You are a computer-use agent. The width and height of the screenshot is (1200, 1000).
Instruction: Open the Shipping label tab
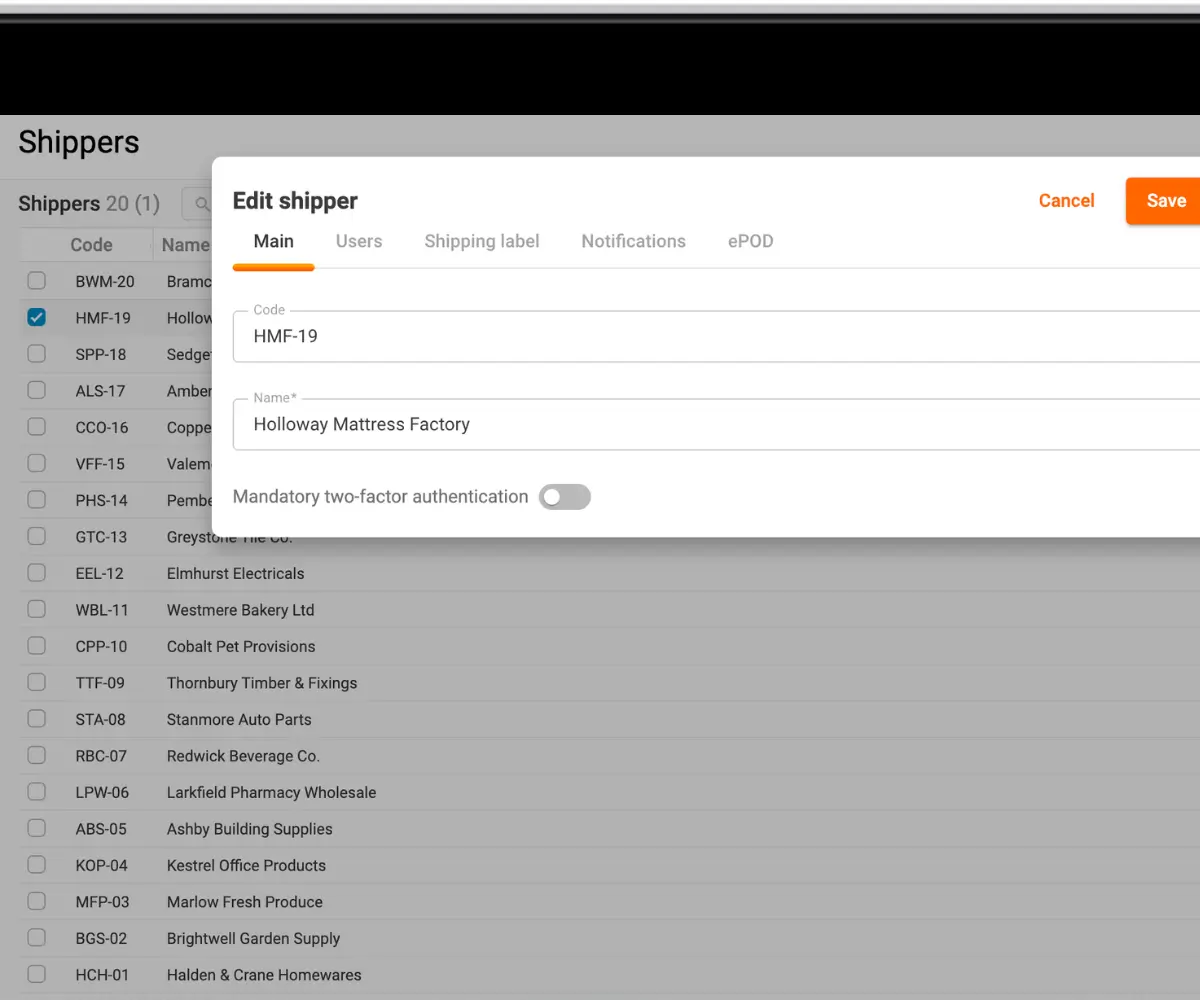pos(482,241)
